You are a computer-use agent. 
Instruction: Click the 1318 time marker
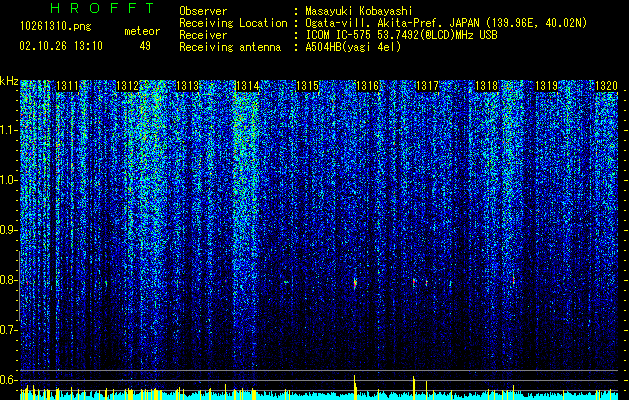(x=487, y=86)
